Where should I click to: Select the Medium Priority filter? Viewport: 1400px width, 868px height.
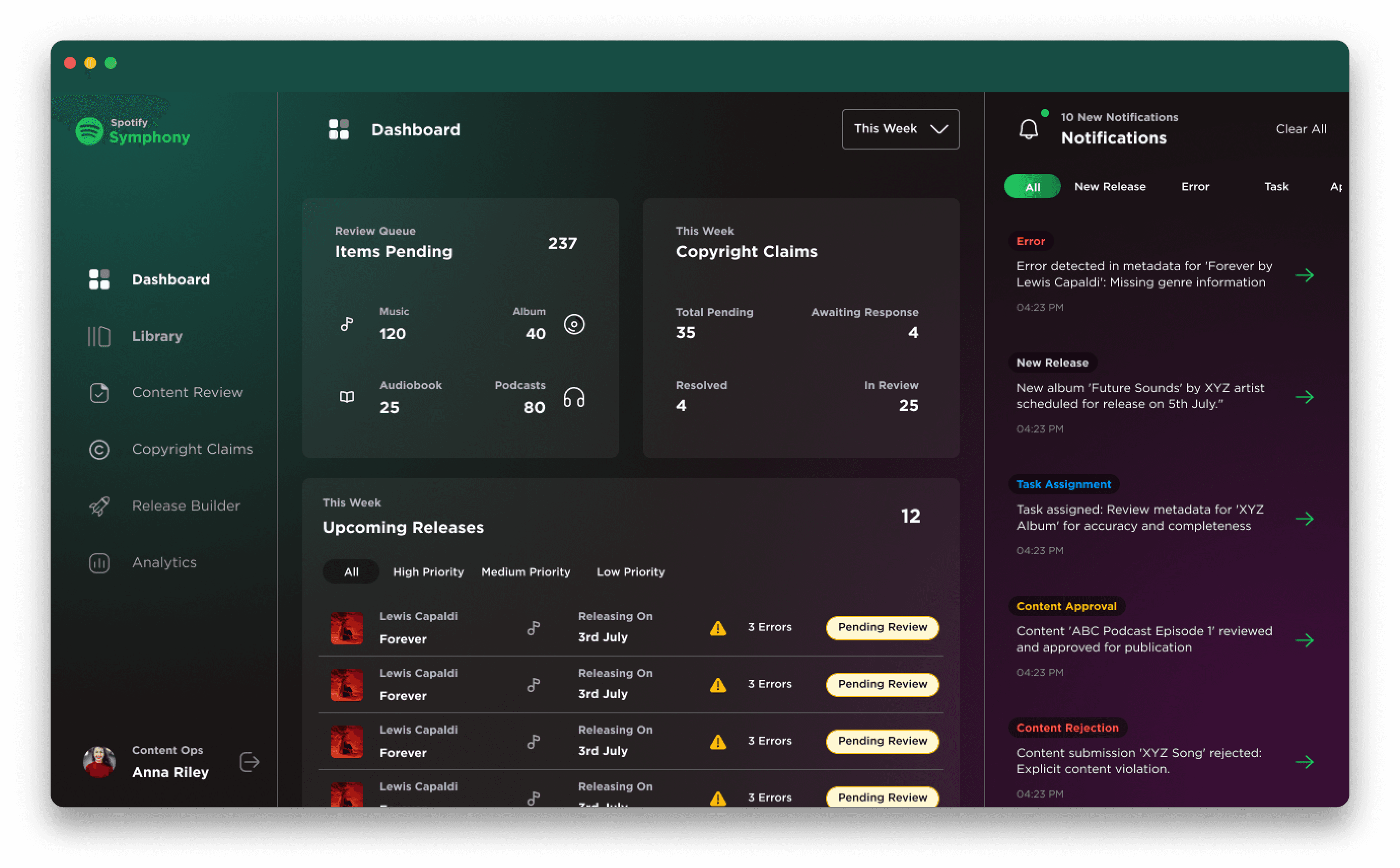tap(526, 572)
